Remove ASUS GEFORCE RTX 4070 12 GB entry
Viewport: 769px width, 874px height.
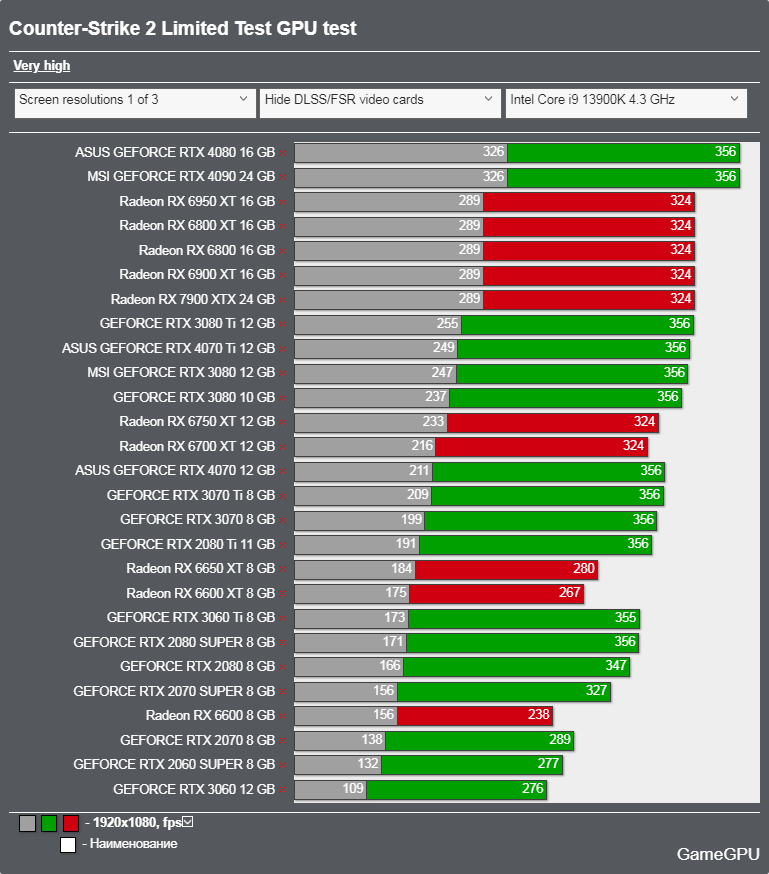coord(283,471)
